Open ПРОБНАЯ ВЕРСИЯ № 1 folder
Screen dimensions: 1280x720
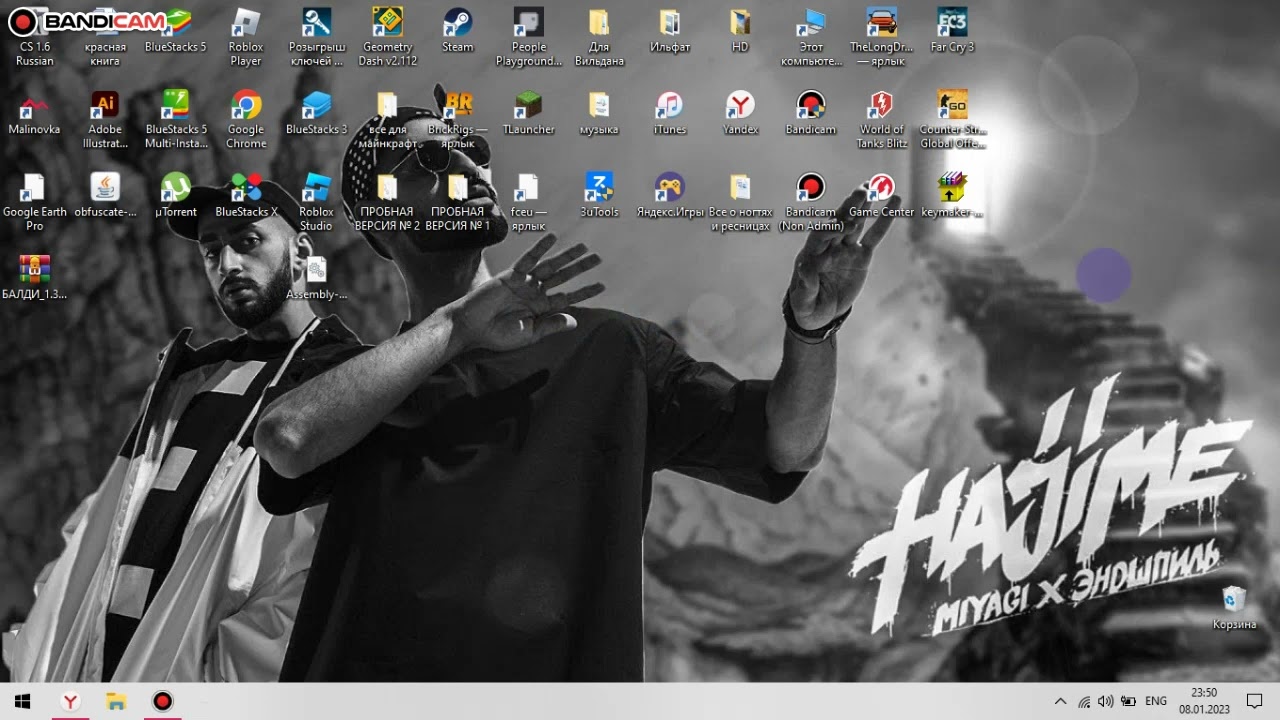point(458,203)
